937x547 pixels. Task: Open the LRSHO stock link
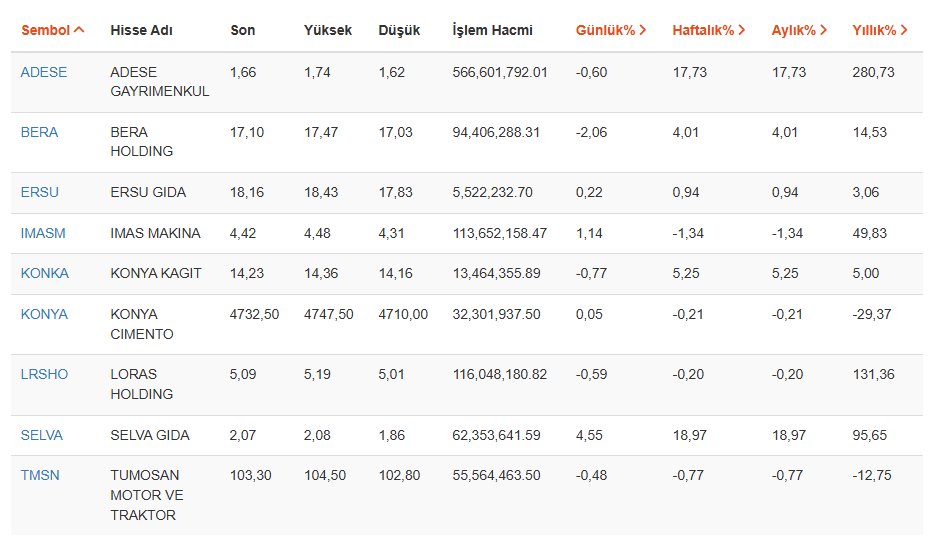[44, 374]
